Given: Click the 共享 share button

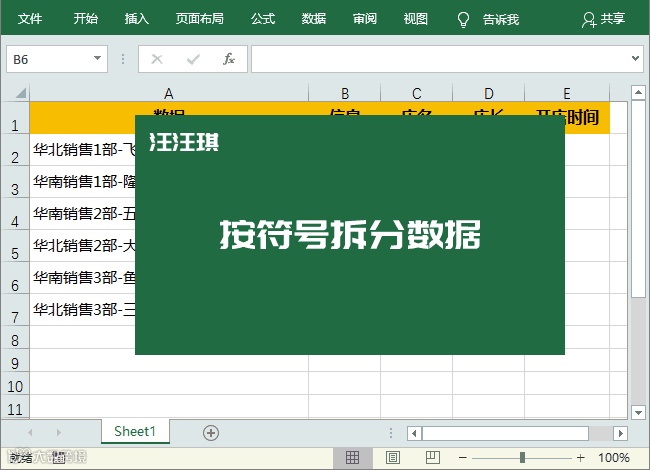Looking at the screenshot, I should point(604,19).
